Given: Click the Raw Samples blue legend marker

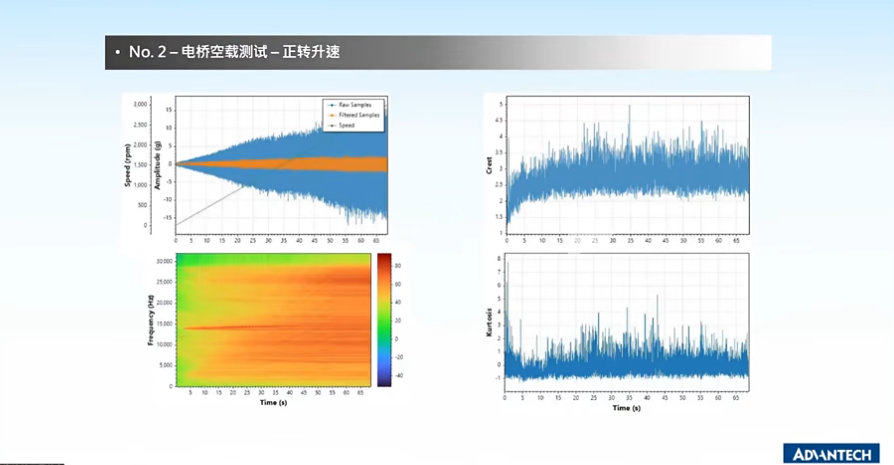Looking at the screenshot, I should coord(332,105).
